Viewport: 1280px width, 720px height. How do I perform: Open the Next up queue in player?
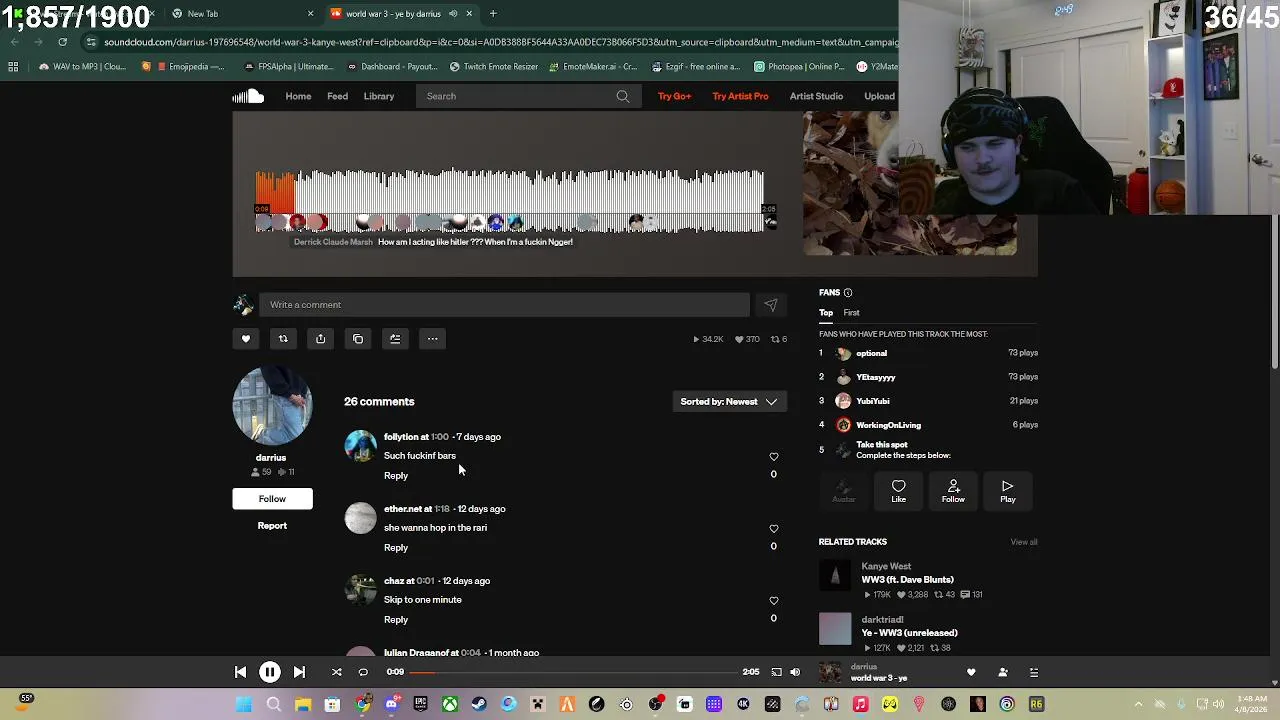[1034, 673]
